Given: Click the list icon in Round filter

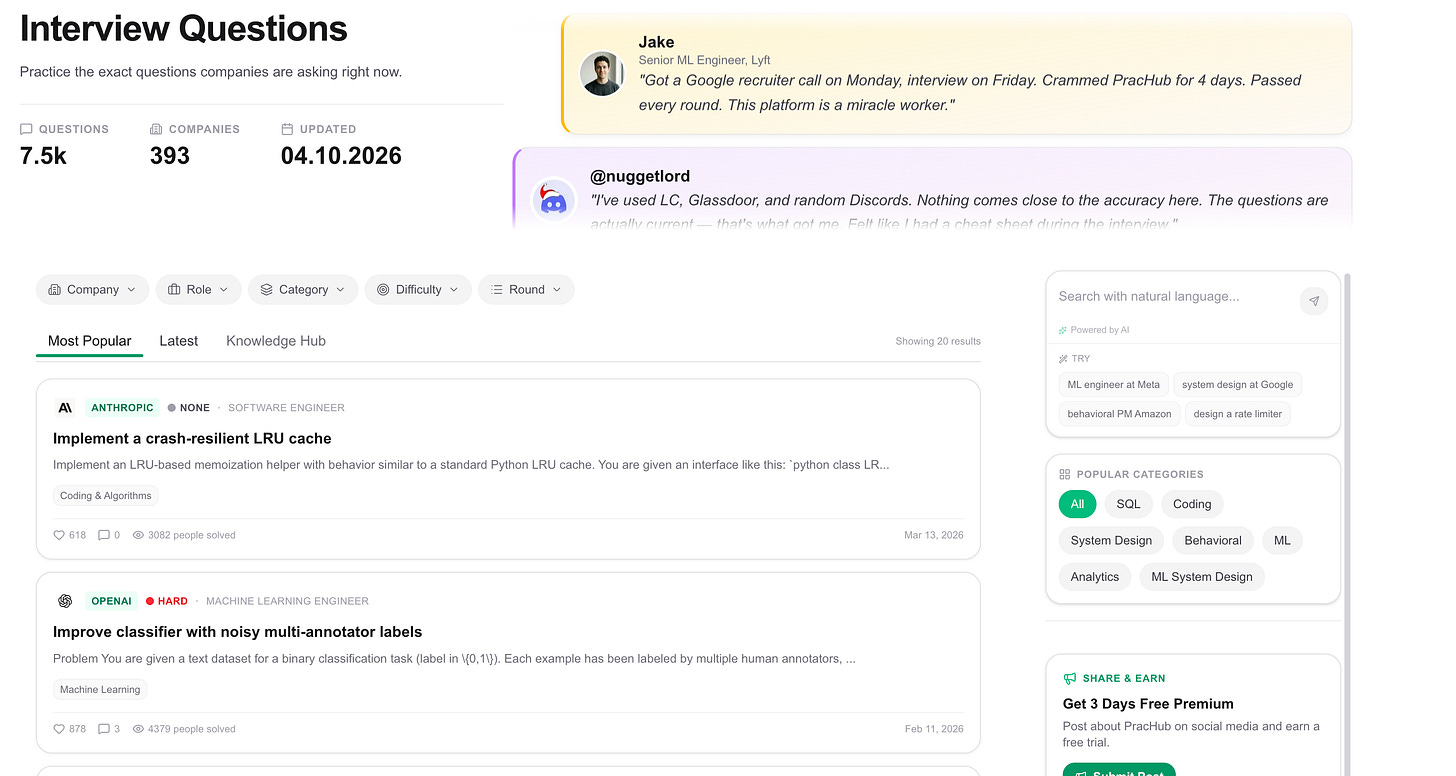Looking at the screenshot, I should [x=497, y=290].
